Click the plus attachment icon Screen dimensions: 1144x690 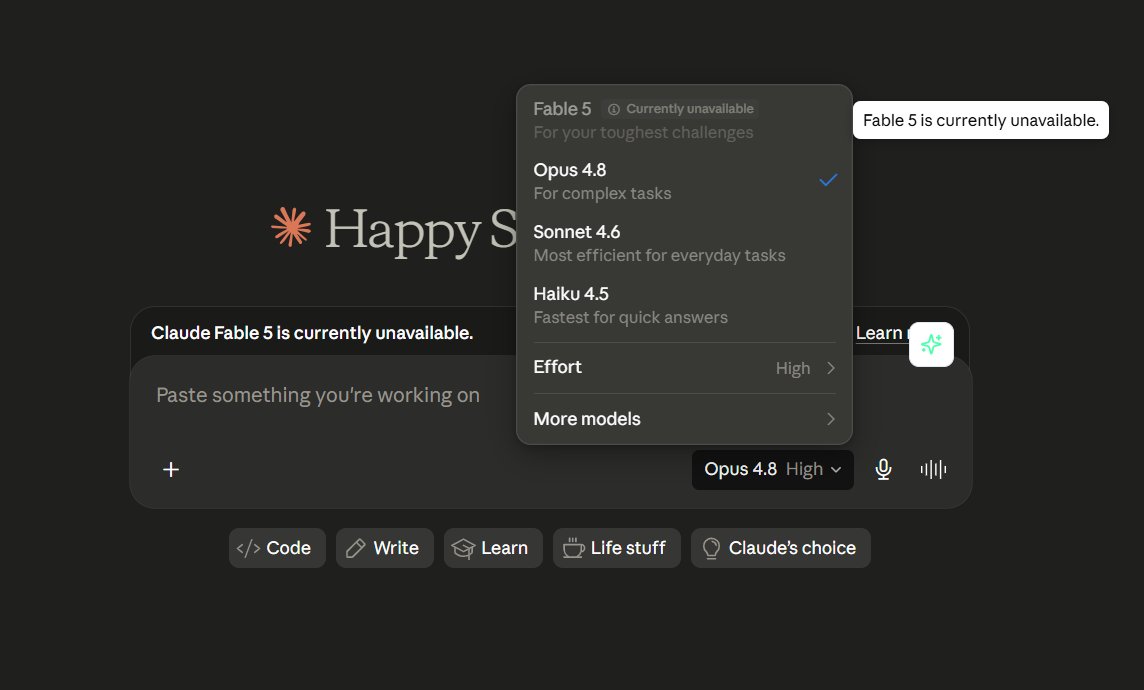click(x=171, y=470)
